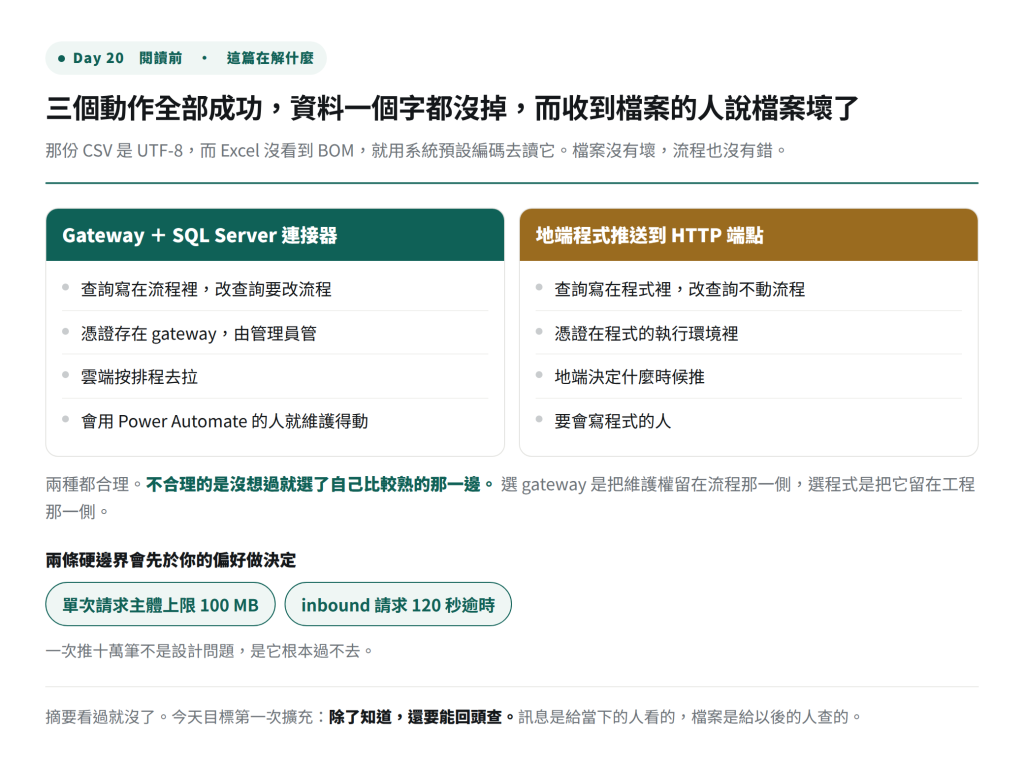
Task: Click the "雲端按排程去拉" list item
Action: [x=275, y=377]
